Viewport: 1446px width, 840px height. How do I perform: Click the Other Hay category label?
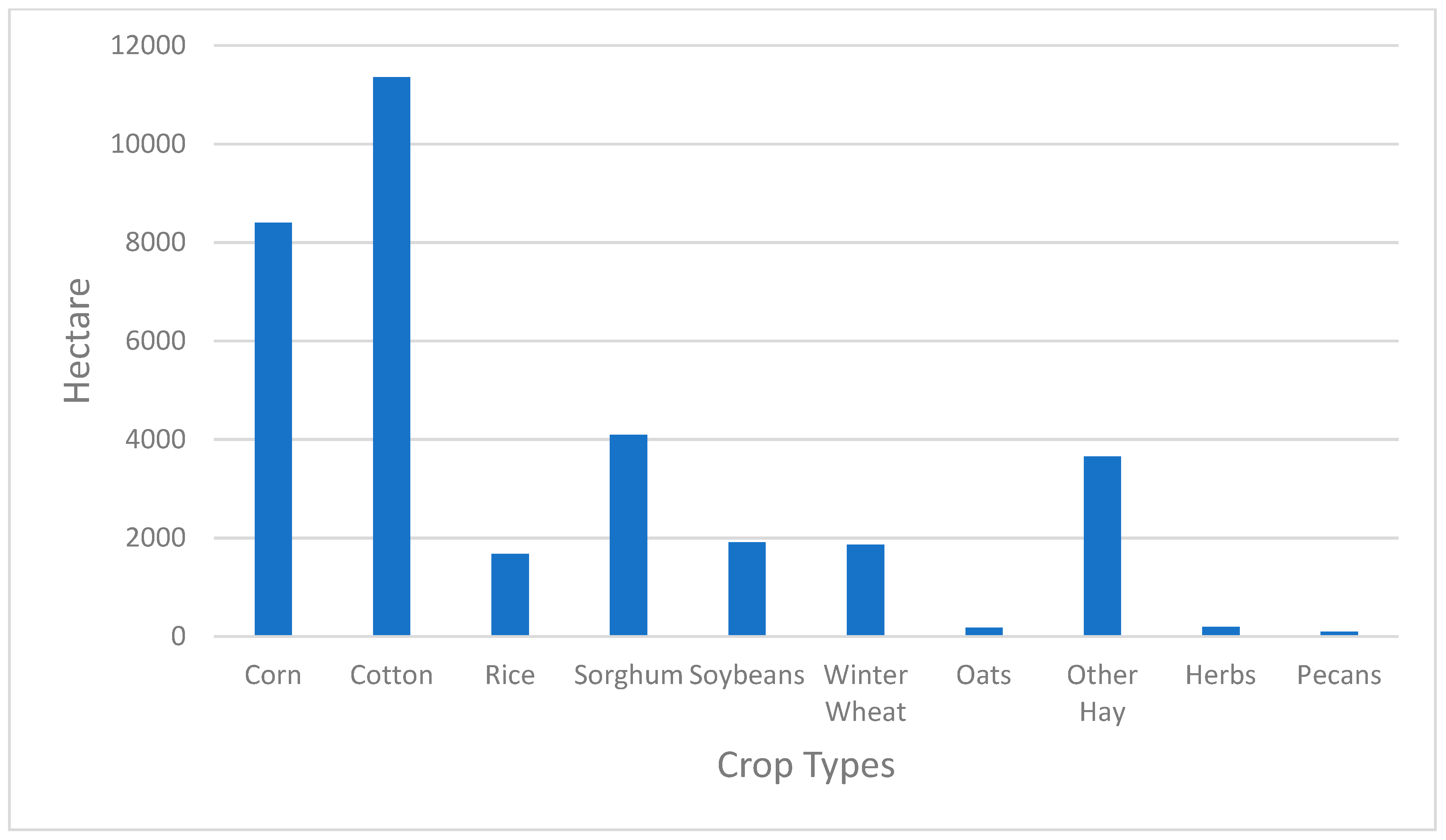[1102, 693]
